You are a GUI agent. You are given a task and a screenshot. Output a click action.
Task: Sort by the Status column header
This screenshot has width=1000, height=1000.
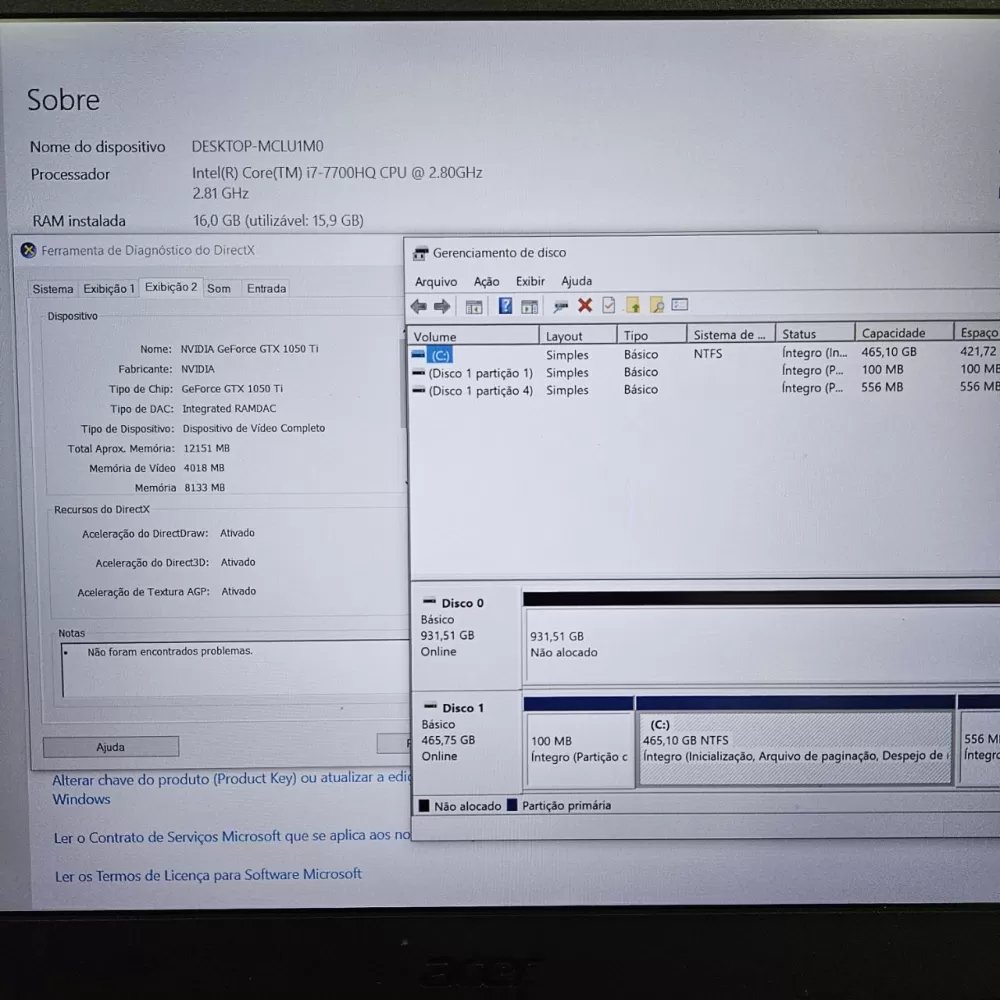tap(814, 334)
